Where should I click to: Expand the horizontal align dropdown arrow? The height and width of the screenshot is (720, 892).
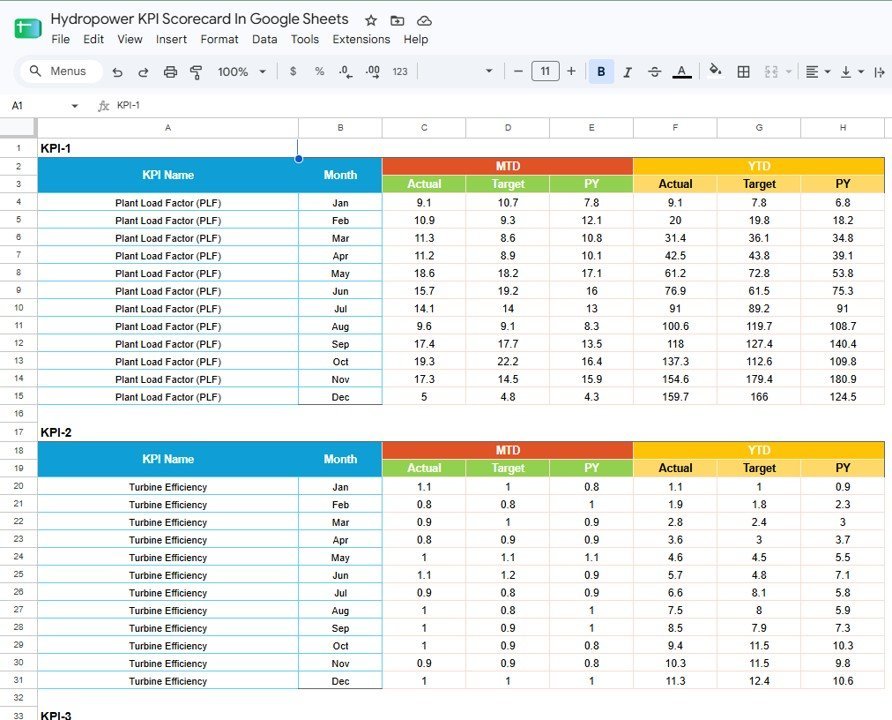[828, 72]
